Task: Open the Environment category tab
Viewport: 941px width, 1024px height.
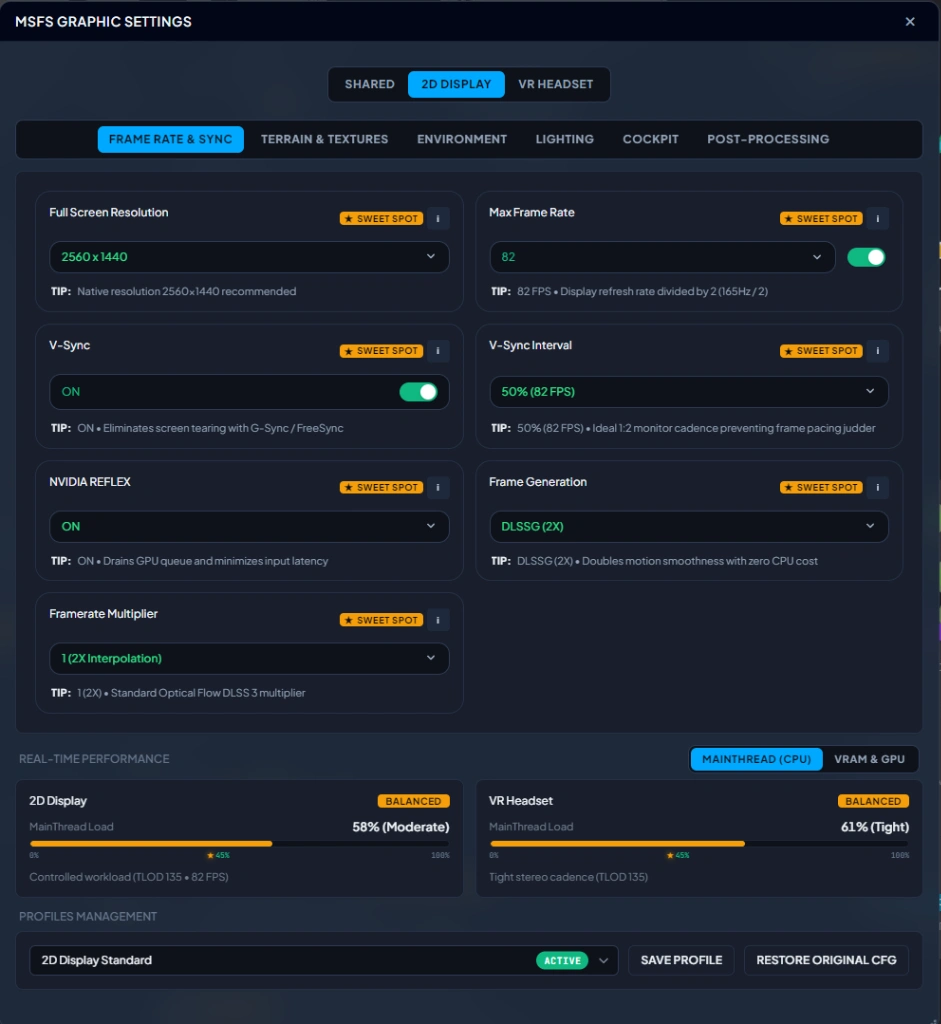Action: [x=462, y=139]
